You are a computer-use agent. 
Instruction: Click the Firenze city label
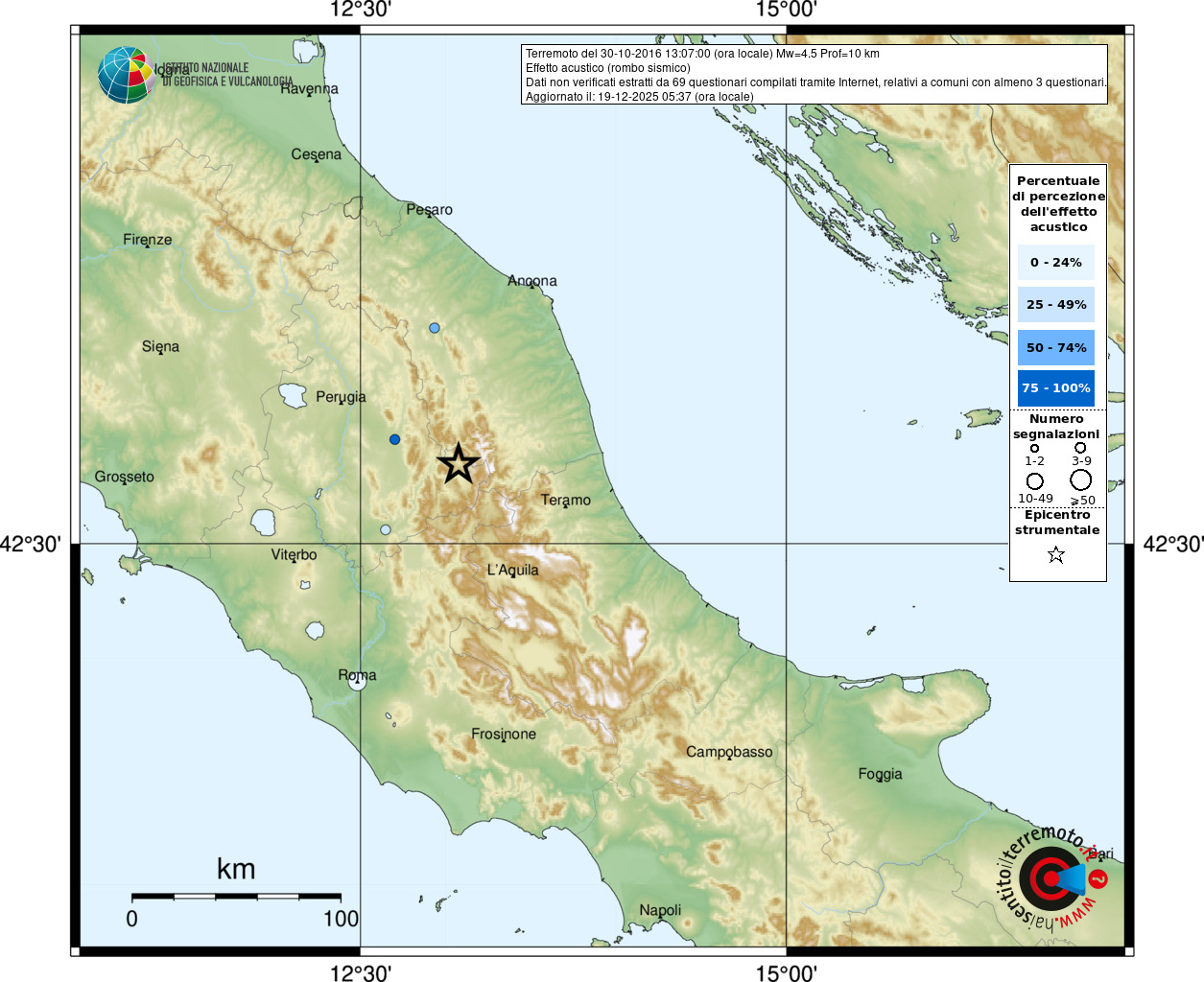click(148, 240)
